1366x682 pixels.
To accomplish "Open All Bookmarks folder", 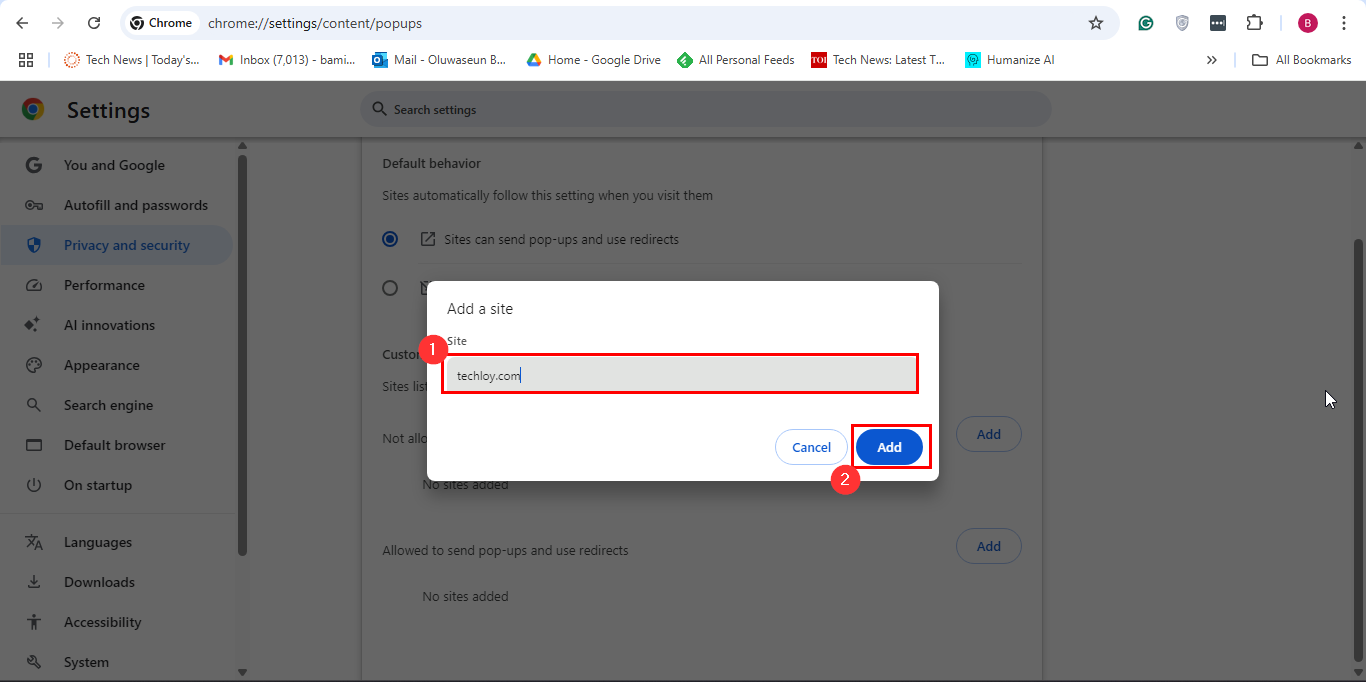I will click(1301, 60).
